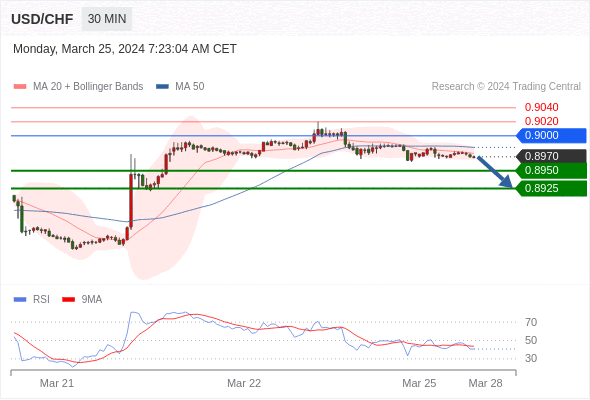This screenshot has width=590, height=400.
Task: Click the Mar 28 date axis label
Action: (485, 383)
